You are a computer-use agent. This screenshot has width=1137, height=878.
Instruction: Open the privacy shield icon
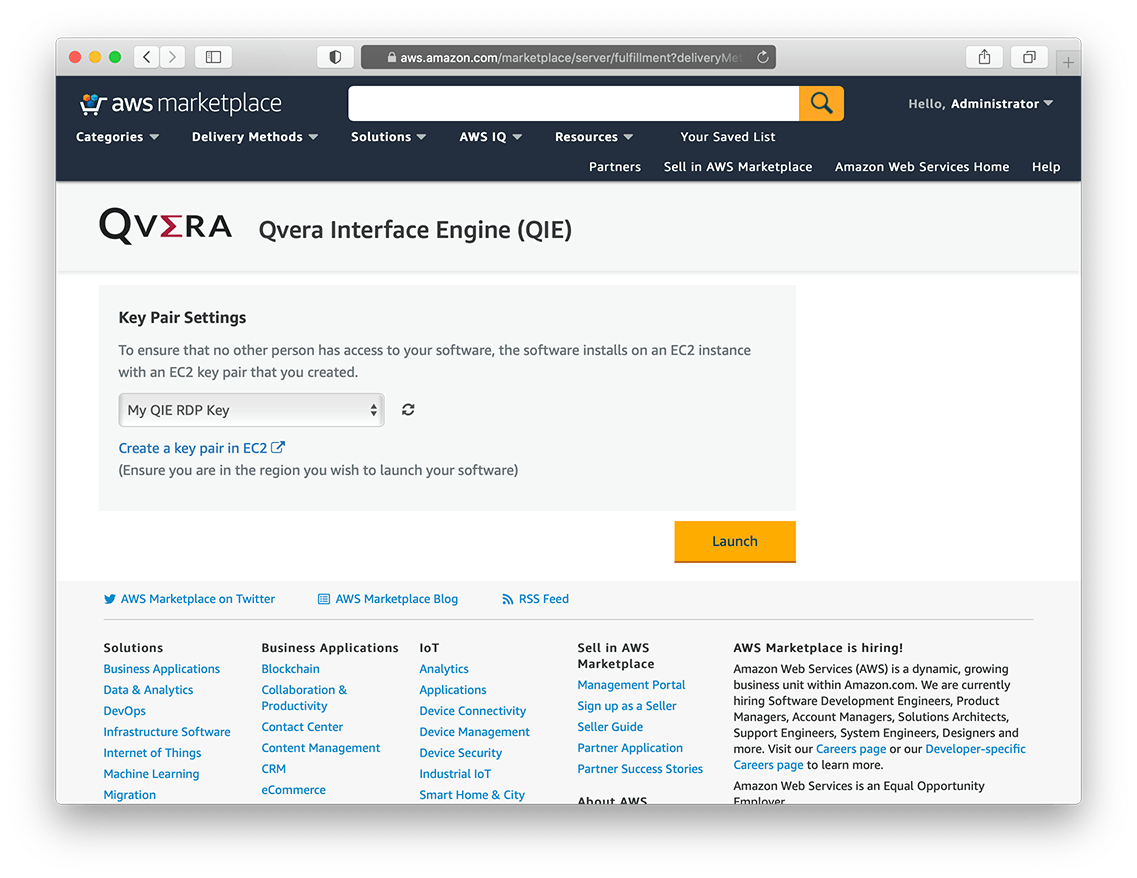tap(335, 57)
